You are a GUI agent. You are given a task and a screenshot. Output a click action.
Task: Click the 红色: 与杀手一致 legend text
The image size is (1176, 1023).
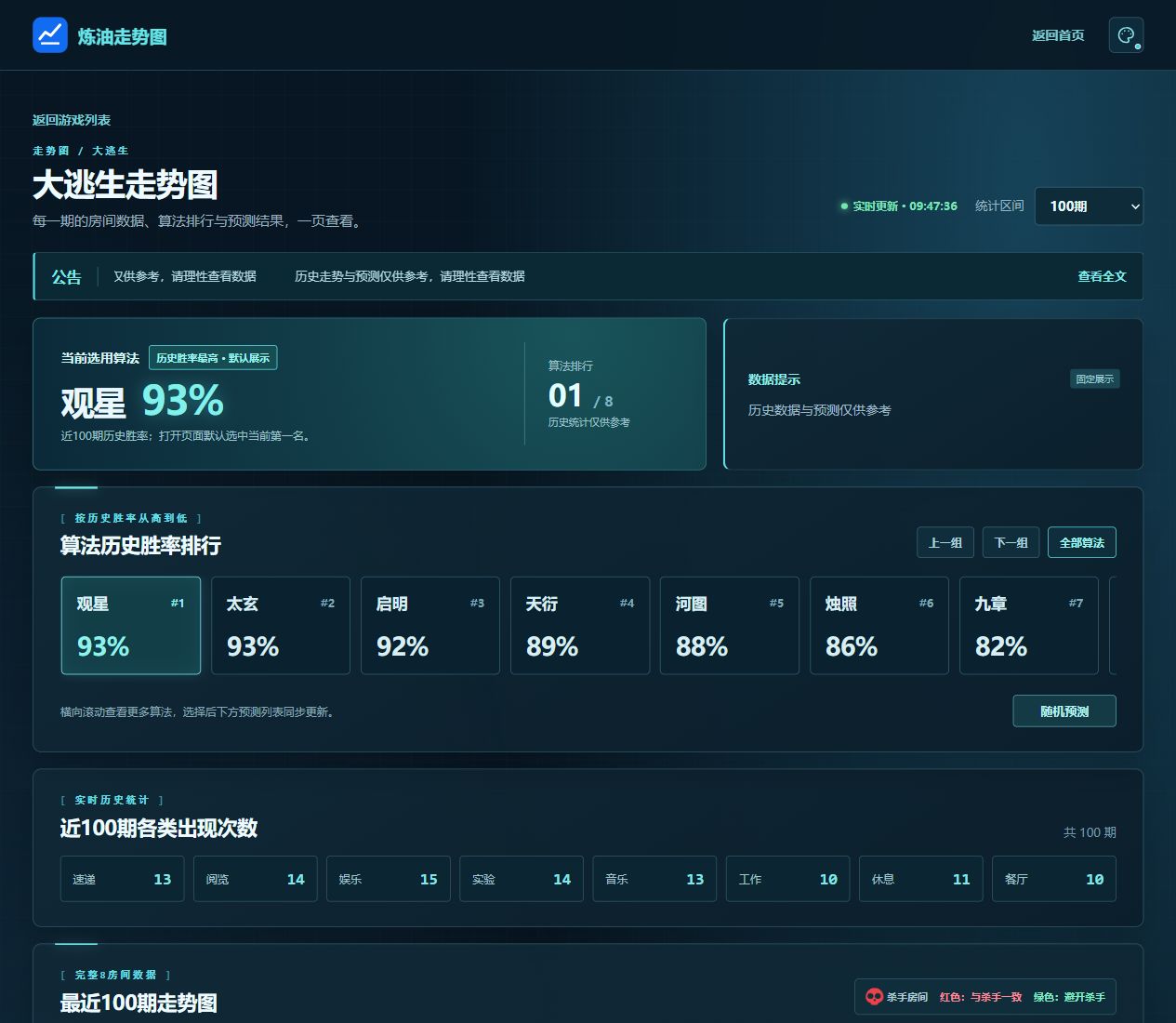point(981,997)
